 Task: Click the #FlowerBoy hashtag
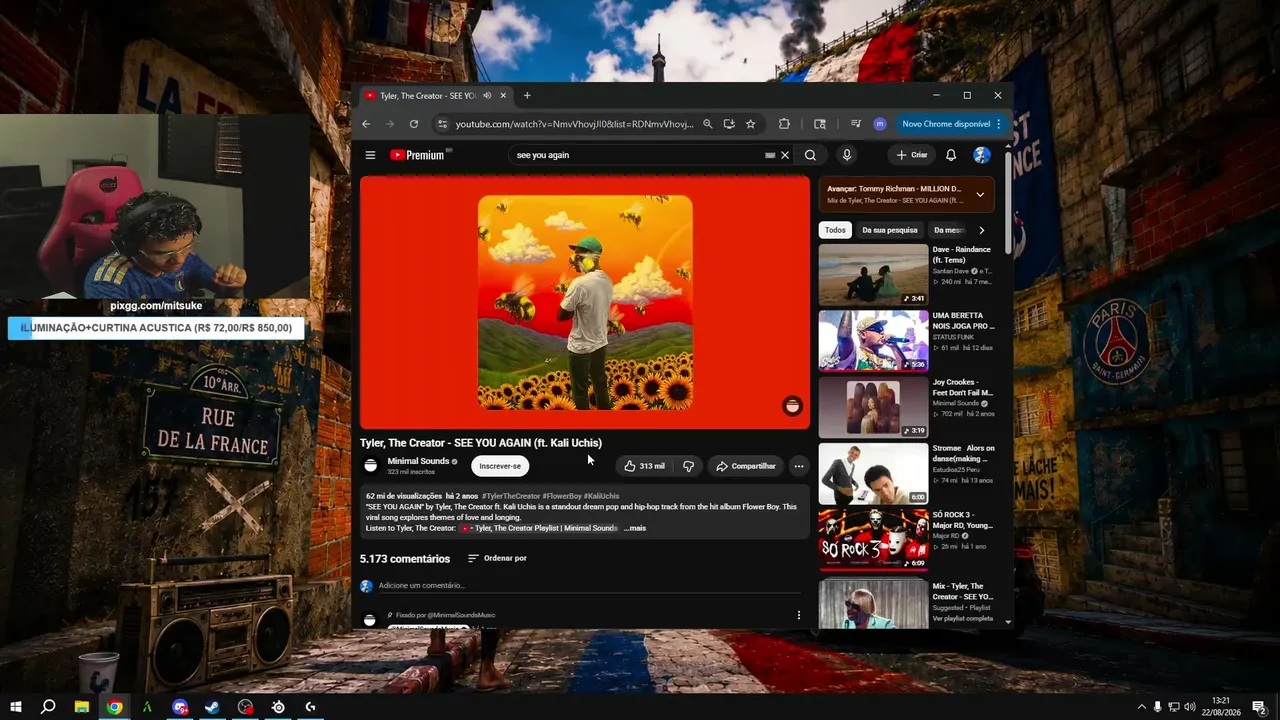pyautogui.click(x=562, y=496)
